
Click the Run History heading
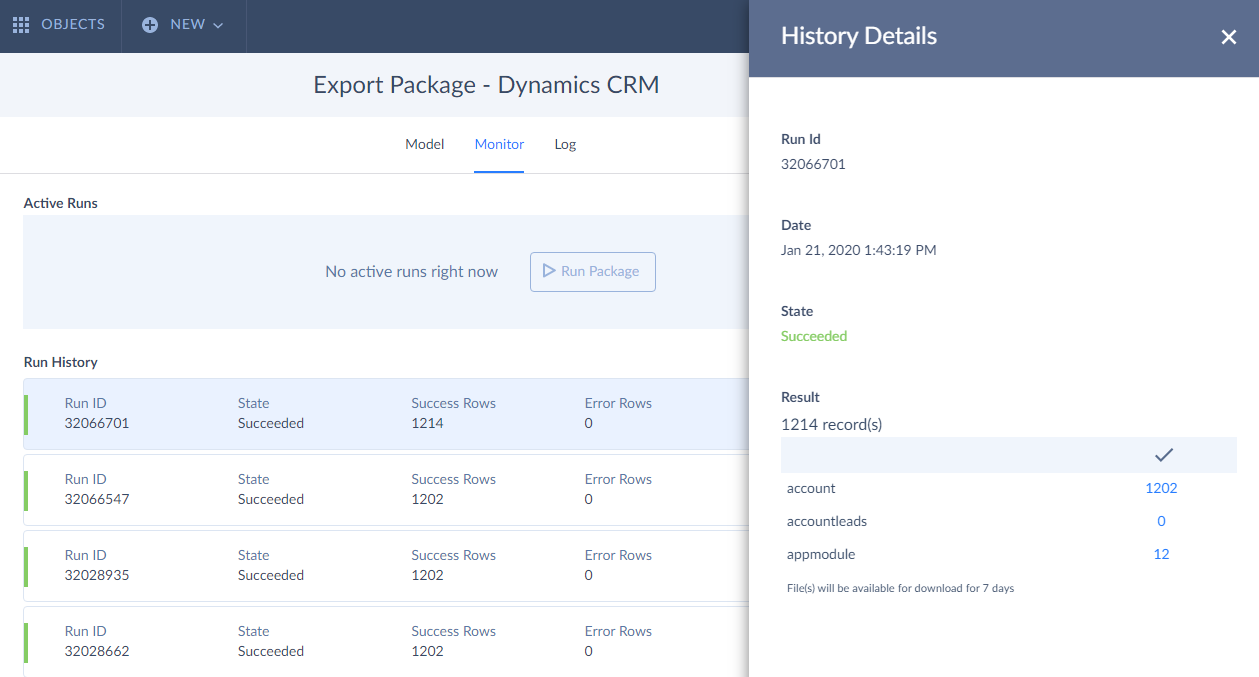tap(61, 362)
